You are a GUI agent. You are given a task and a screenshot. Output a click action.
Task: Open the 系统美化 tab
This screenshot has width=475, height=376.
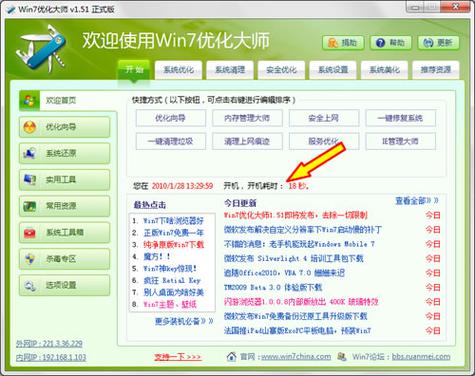(x=384, y=70)
